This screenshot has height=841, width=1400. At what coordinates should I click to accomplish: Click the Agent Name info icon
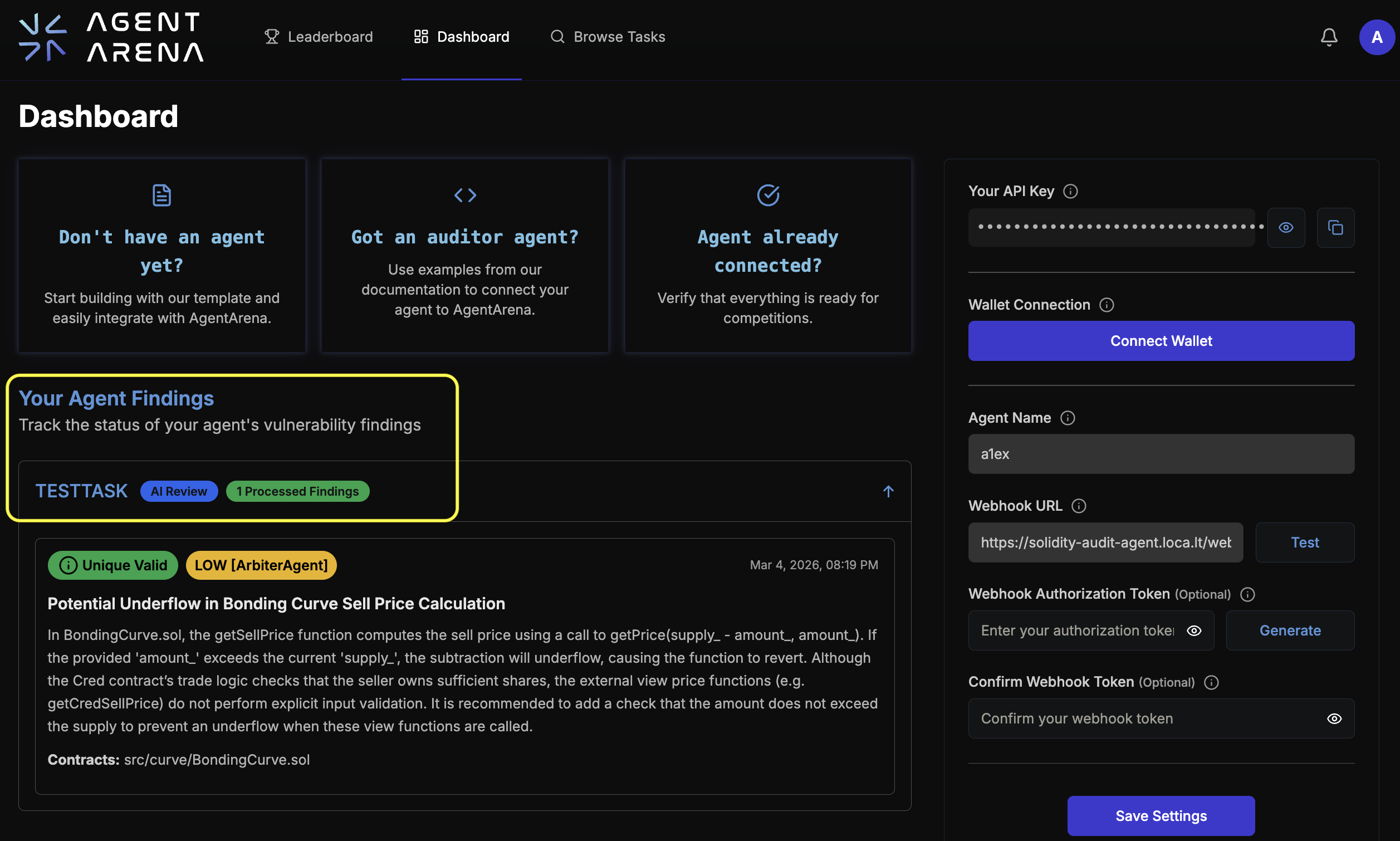pos(1068,418)
